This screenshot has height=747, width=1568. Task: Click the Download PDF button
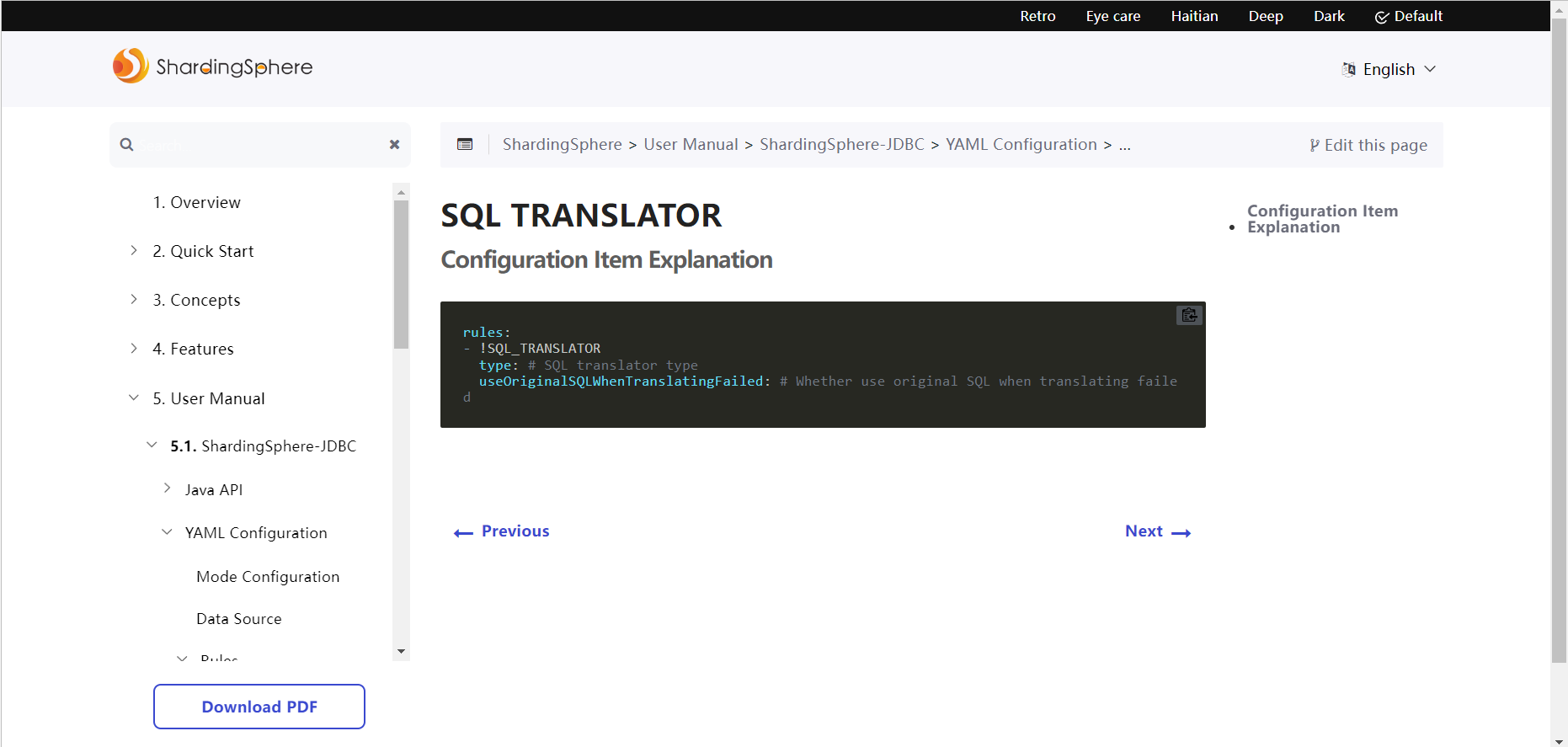click(259, 707)
